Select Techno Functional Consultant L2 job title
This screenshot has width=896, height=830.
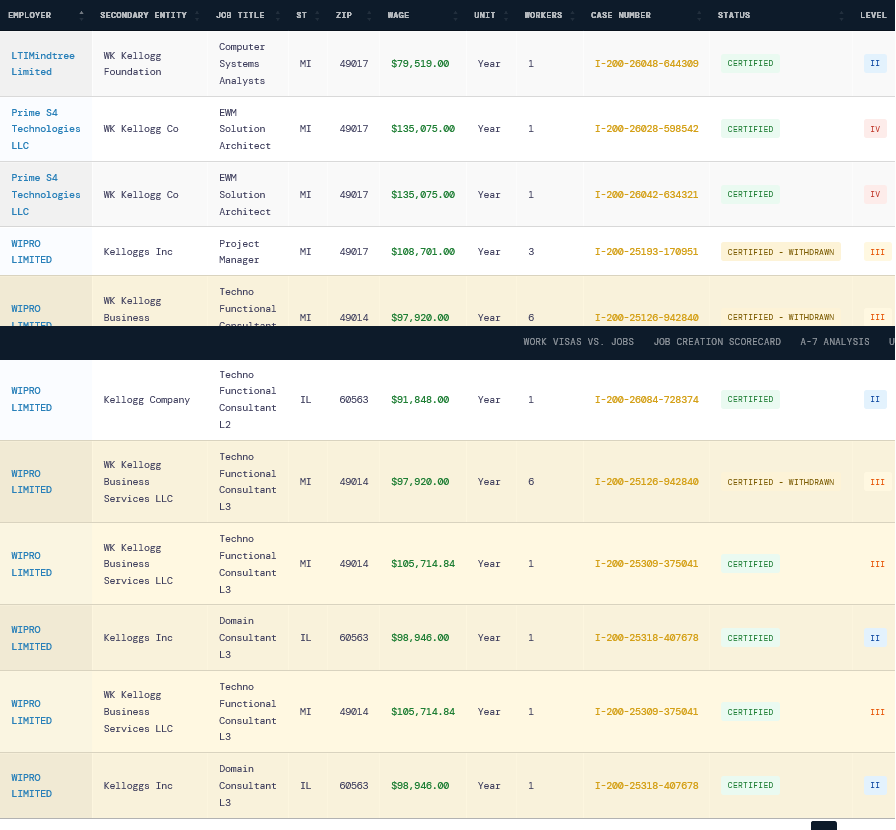[x=247, y=400]
